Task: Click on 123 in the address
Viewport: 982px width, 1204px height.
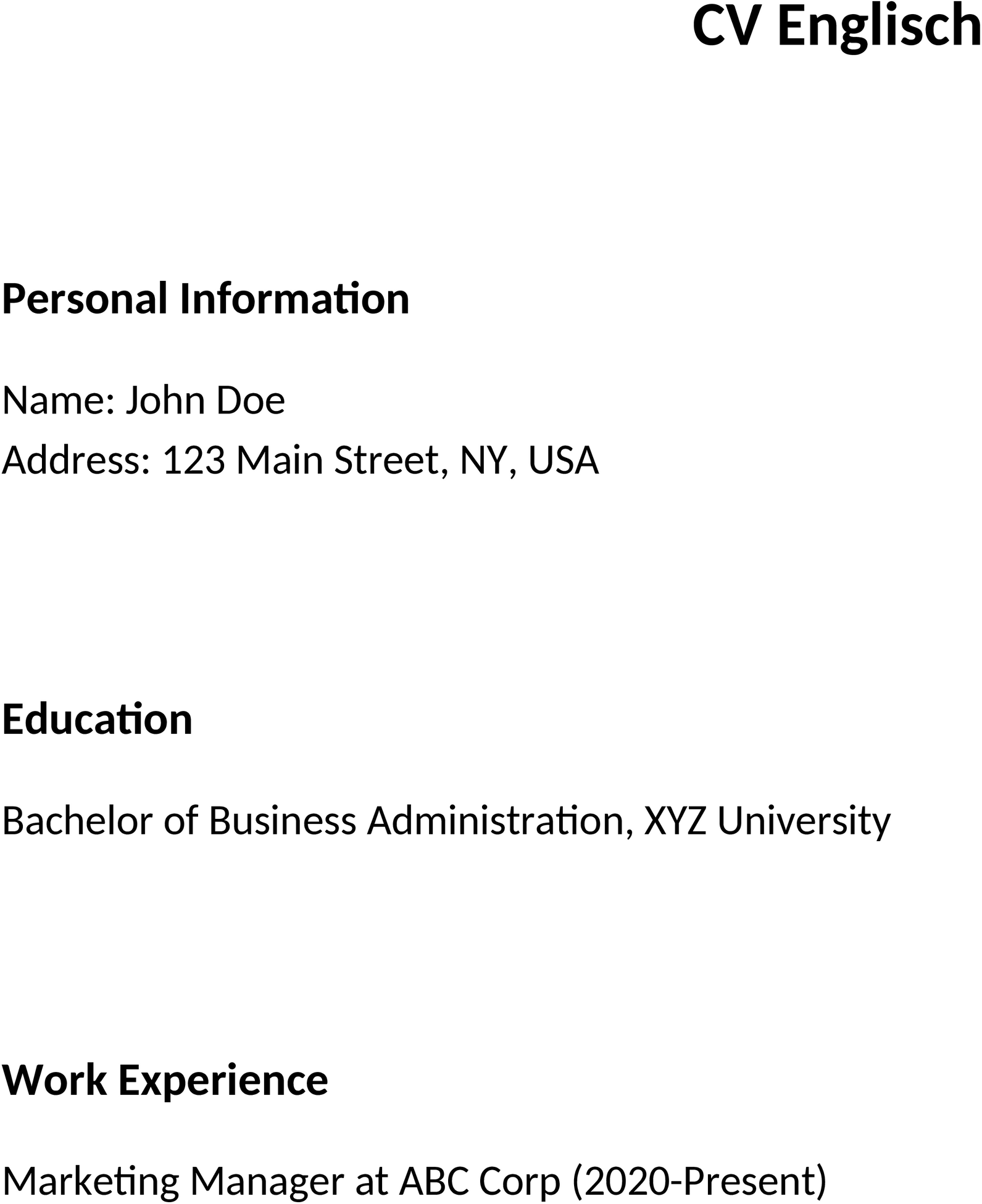Action: pyautogui.click(x=194, y=460)
